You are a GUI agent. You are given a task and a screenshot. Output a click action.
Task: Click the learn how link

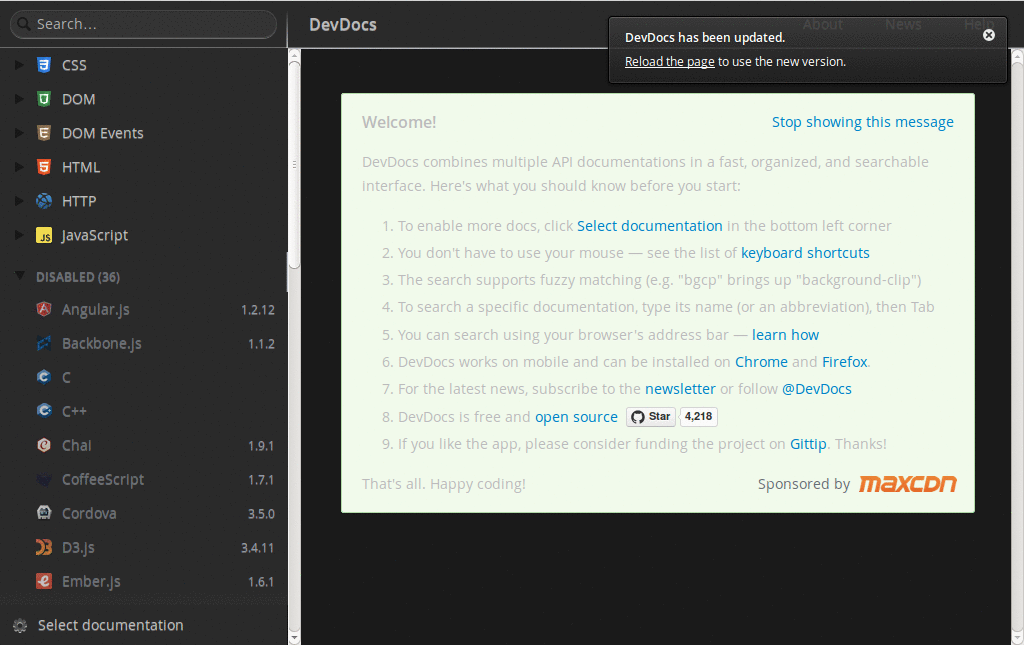[x=785, y=335]
